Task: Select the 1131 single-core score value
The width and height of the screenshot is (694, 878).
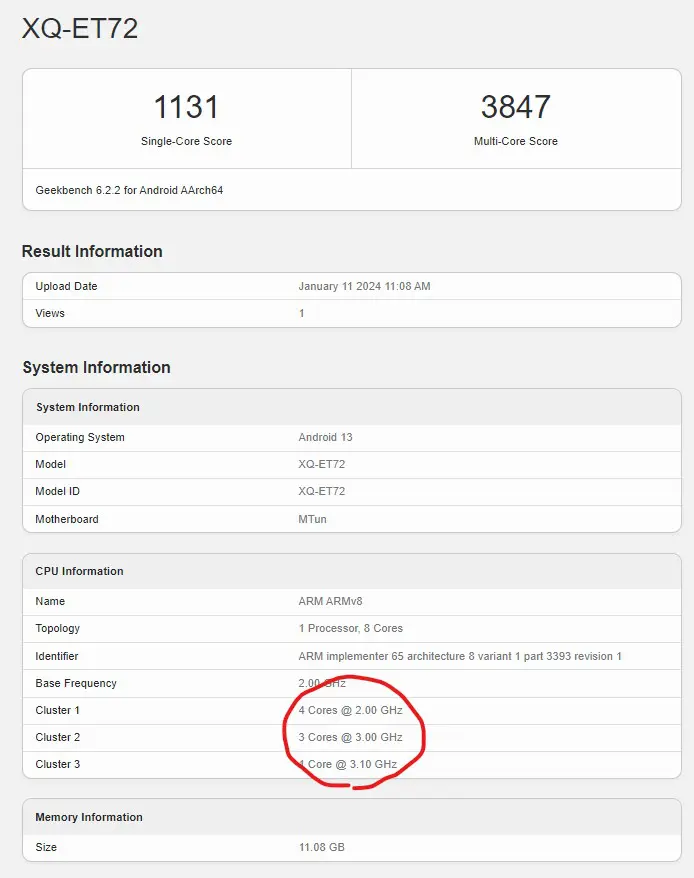Action: 186,106
